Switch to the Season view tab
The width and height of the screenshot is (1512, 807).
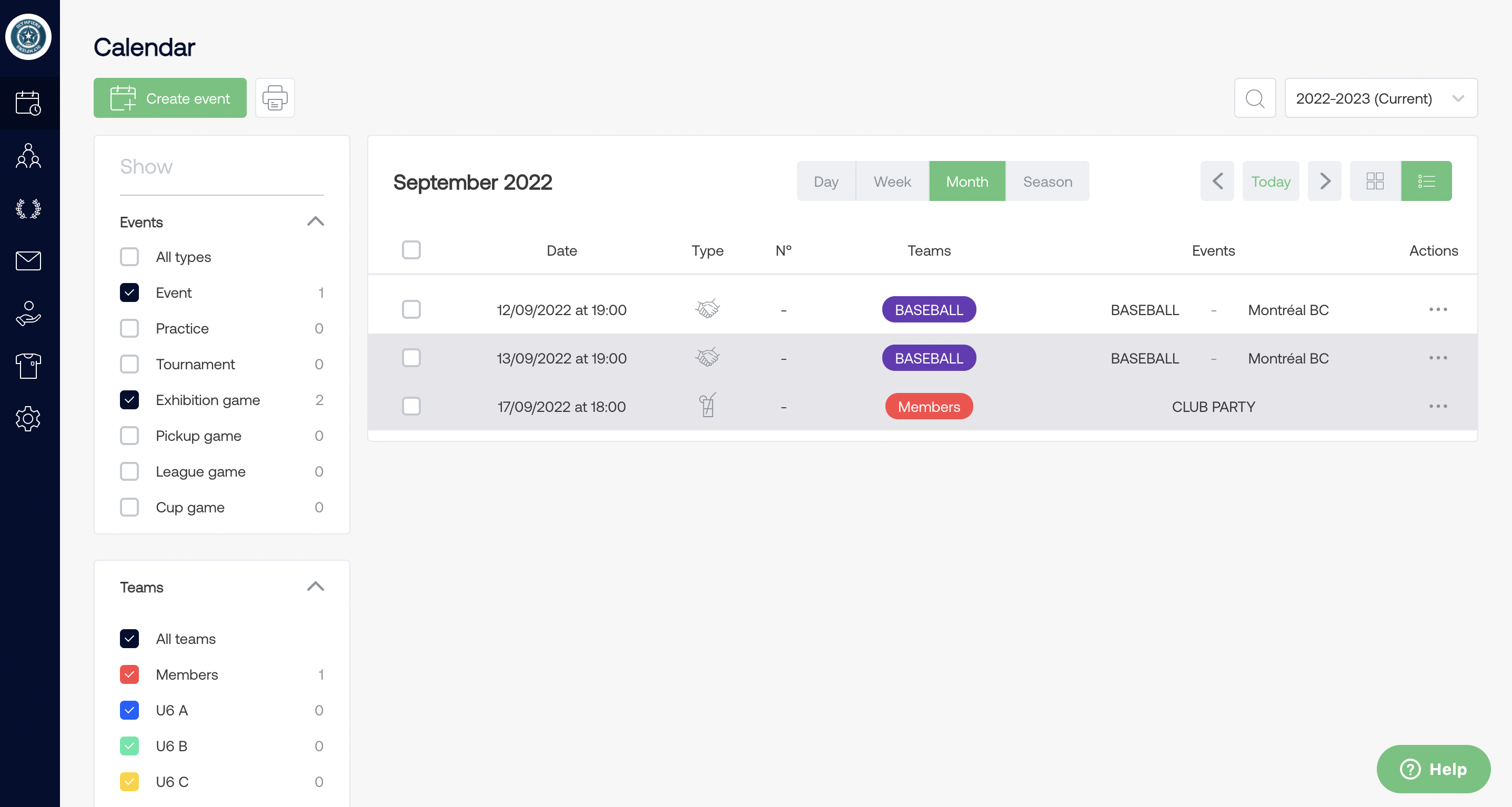(x=1047, y=181)
